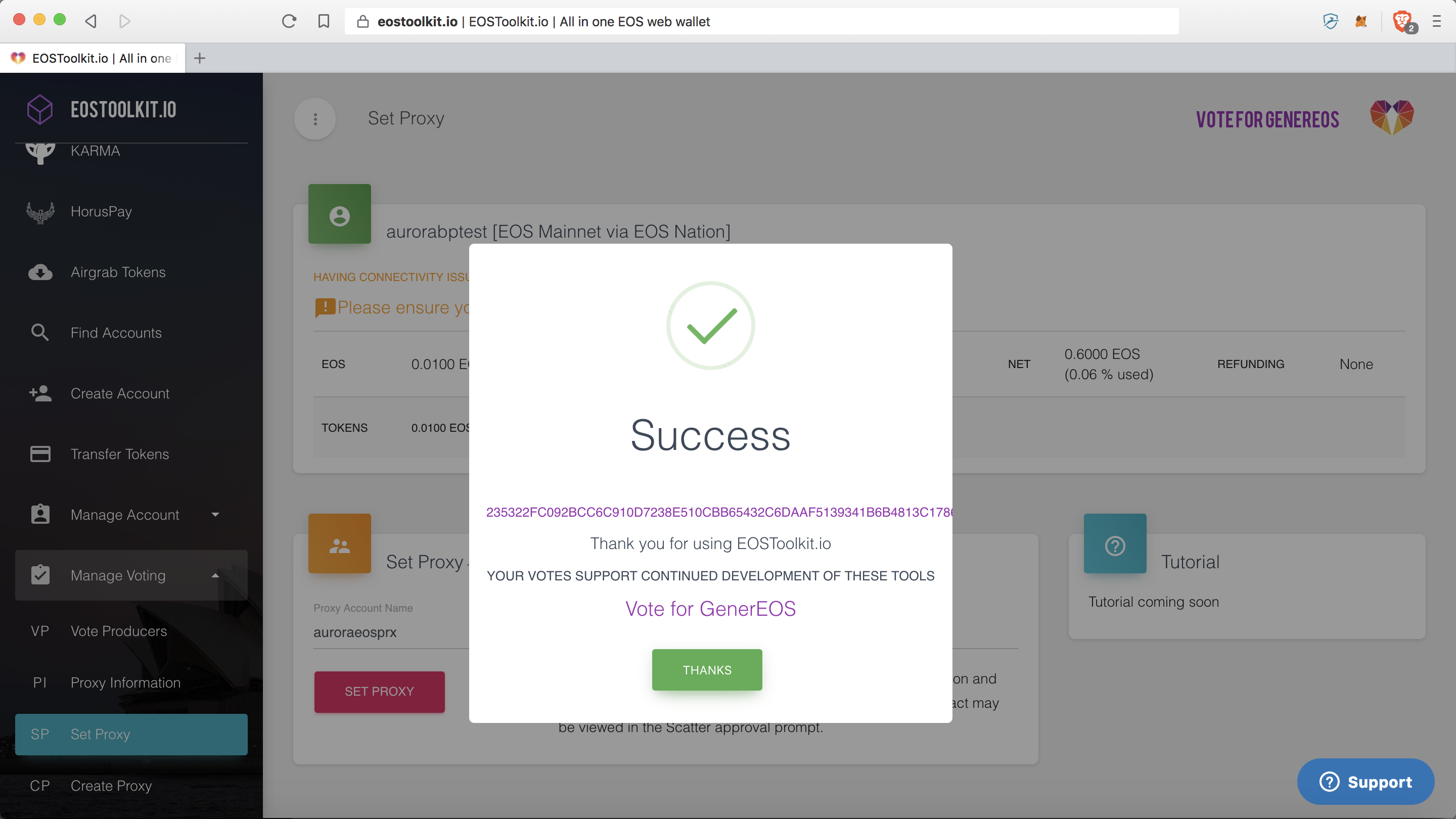Click the REFUNDING value 'None'
The height and width of the screenshot is (819, 1456).
coord(1356,364)
